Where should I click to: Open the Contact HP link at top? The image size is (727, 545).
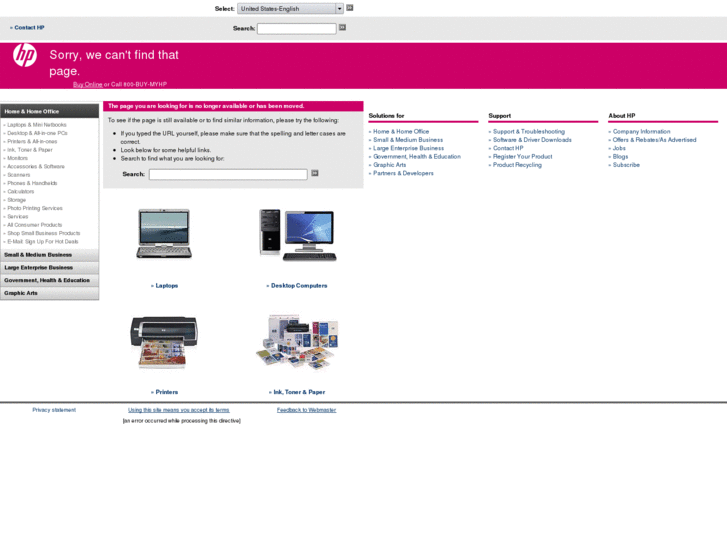click(29, 28)
